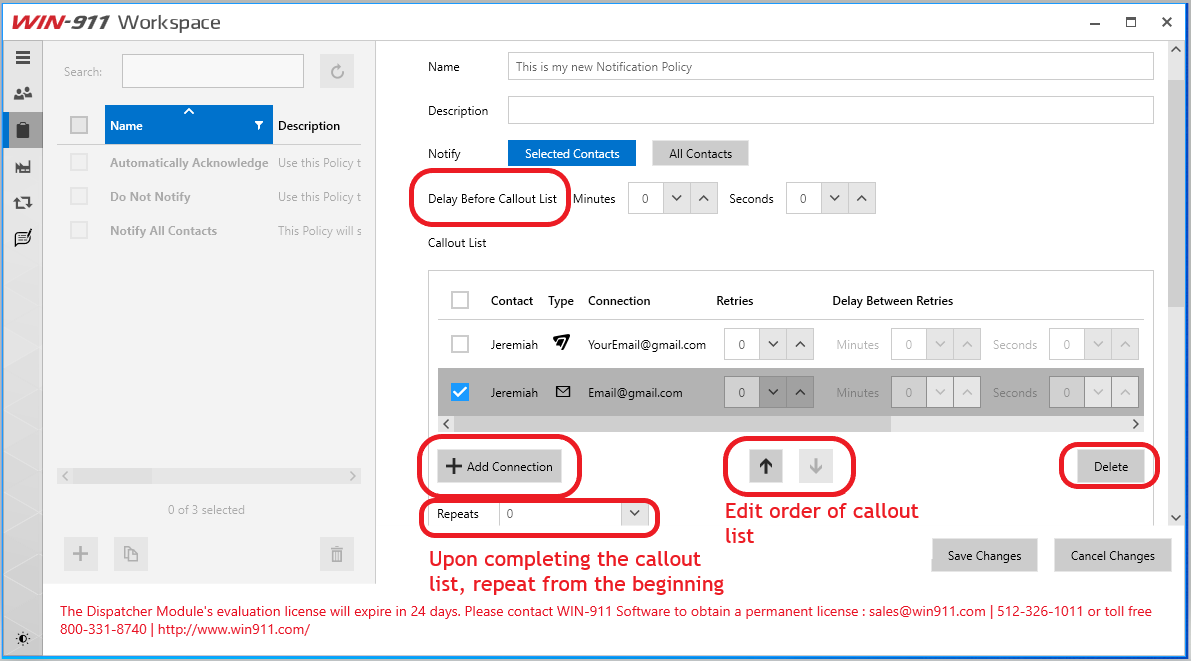Decrease Retries for YourEmail@gmail.com row
Image resolution: width=1191 pixels, height=661 pixels.
[773, 344]
